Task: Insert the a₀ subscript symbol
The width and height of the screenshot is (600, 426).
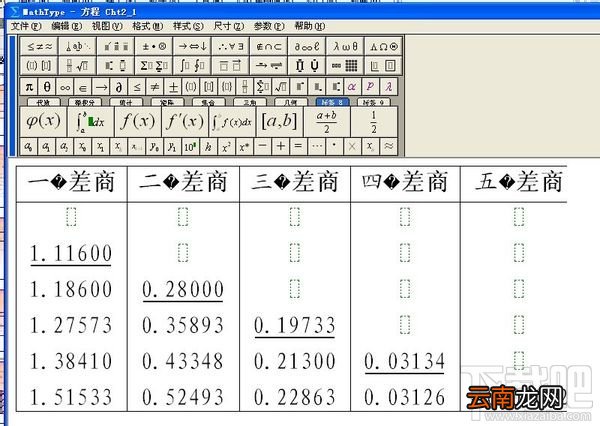Action: pyautogui.click(x=29, y=146)
